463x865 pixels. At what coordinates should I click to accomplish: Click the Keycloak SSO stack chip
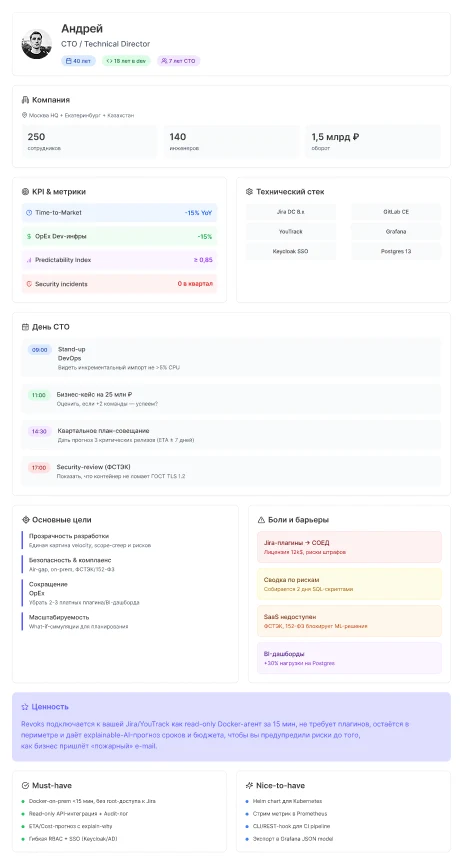pyautogui.click(x=291, y=251)
